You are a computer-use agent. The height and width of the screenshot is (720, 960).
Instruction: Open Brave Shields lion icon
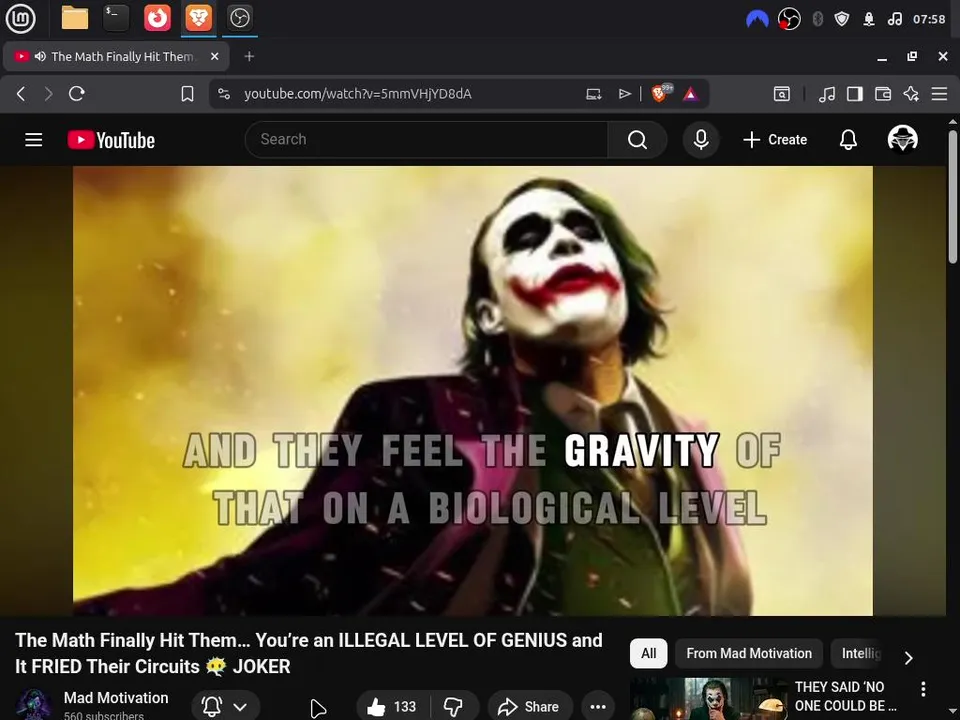pyautogui.click(x=661, y=93)
